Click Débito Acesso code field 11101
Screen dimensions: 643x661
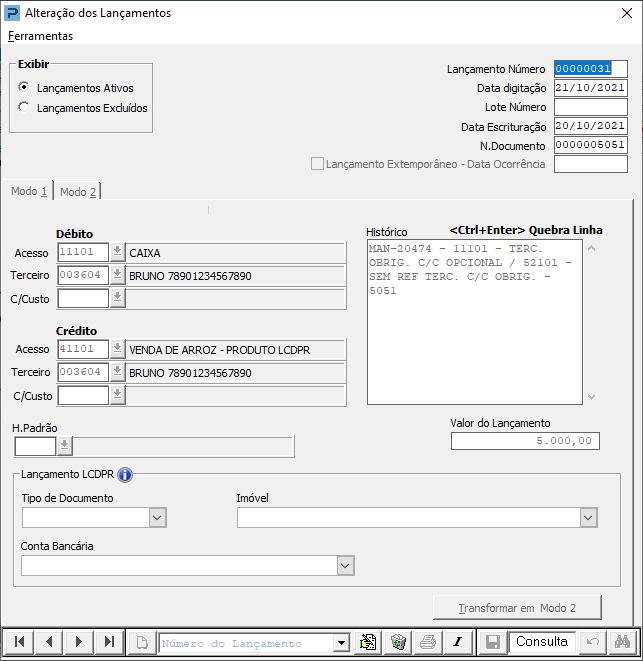83,252
